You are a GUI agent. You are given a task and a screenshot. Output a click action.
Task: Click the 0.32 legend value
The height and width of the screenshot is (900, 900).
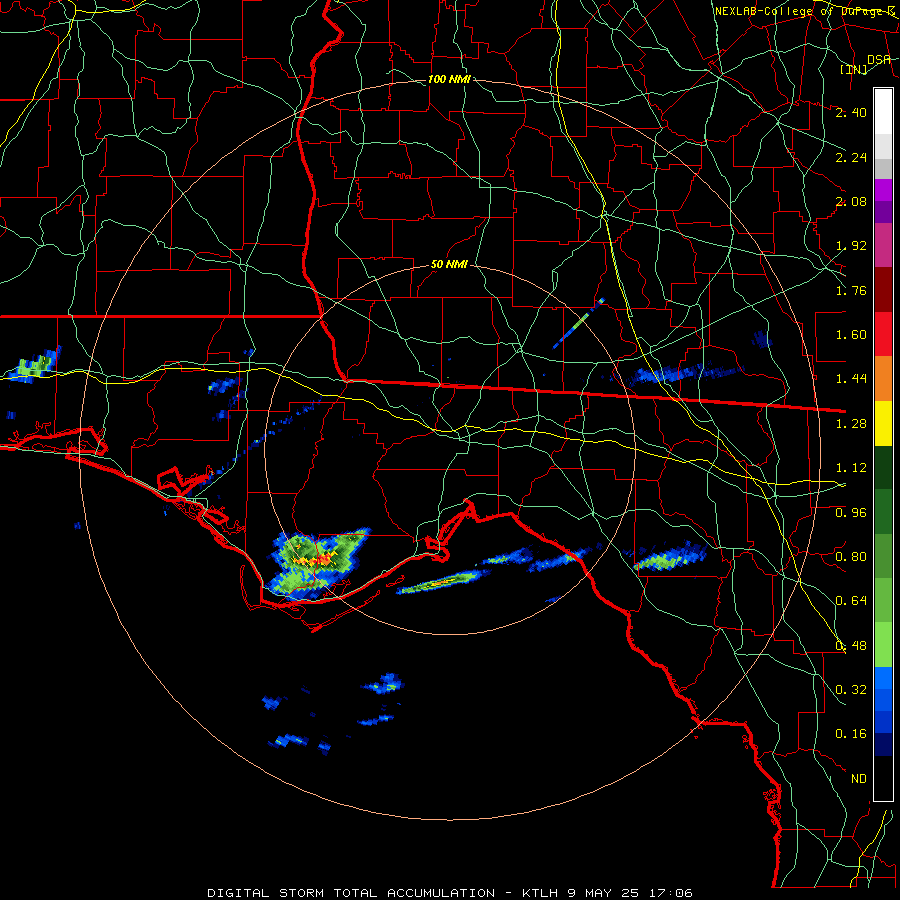(851, 690)
